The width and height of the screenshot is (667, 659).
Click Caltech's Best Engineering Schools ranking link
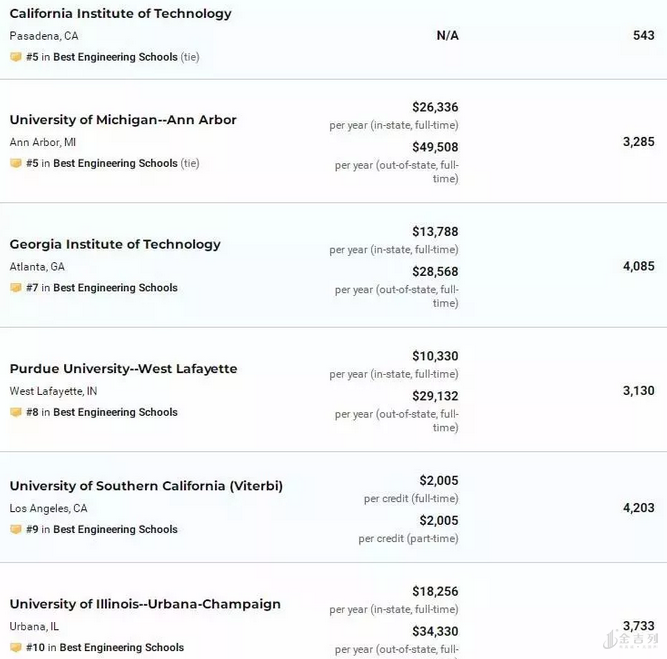(115, 58)
